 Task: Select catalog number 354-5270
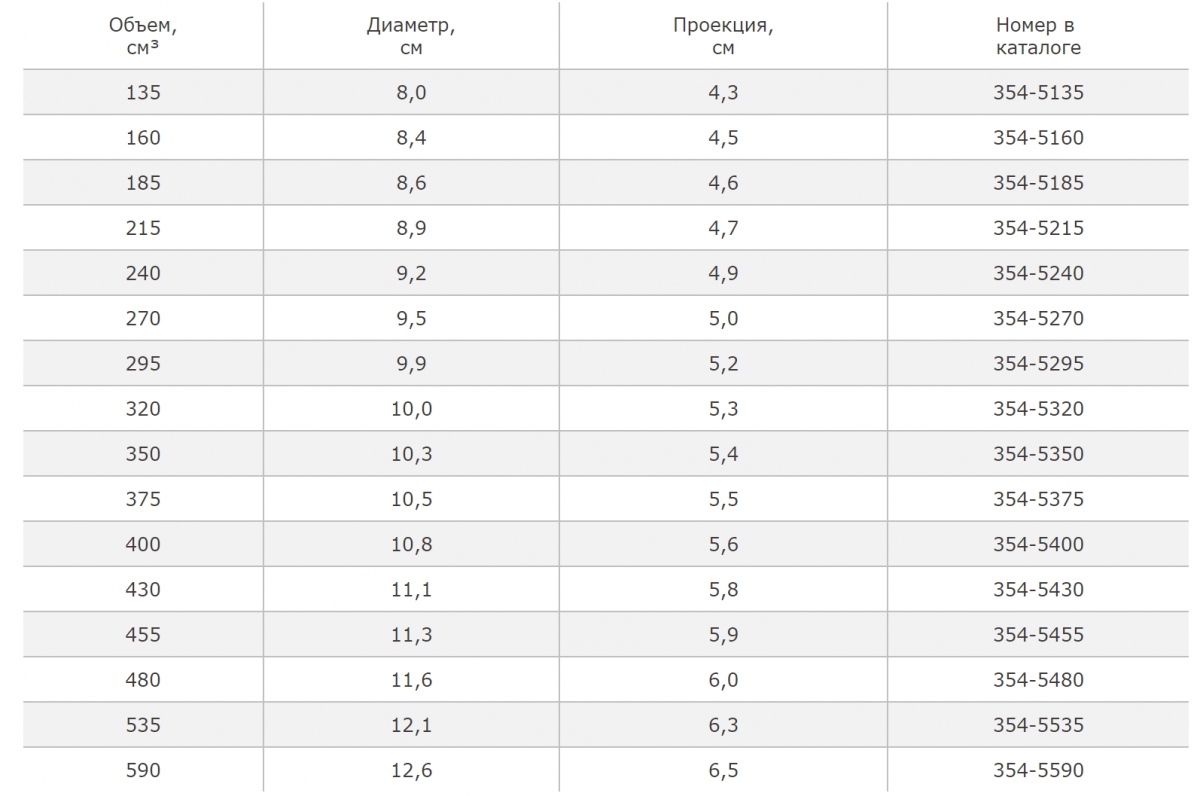coord(1038,319)
